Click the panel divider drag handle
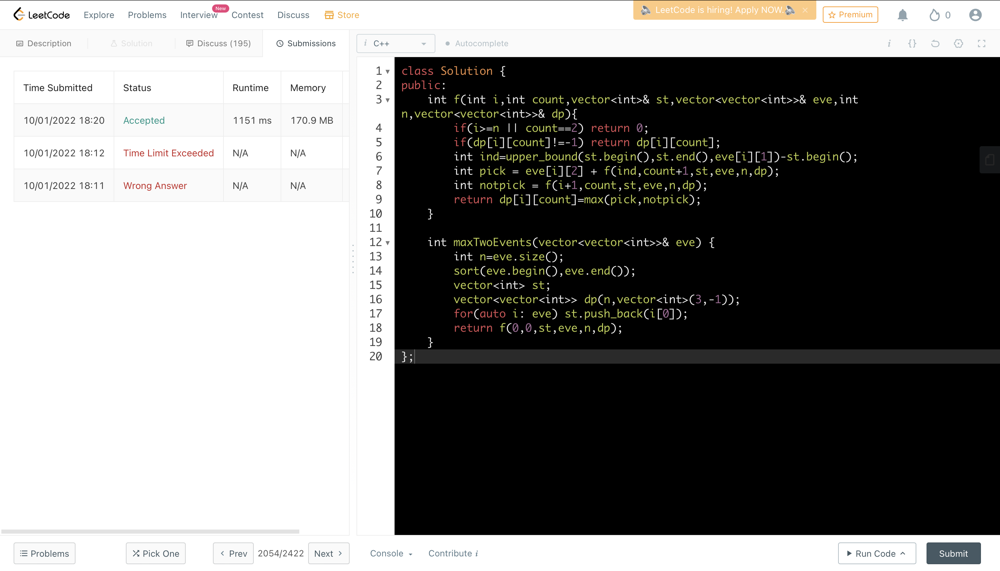This screenshot has height=571, width=1000. pyautogui.click(x=353, y=258)
